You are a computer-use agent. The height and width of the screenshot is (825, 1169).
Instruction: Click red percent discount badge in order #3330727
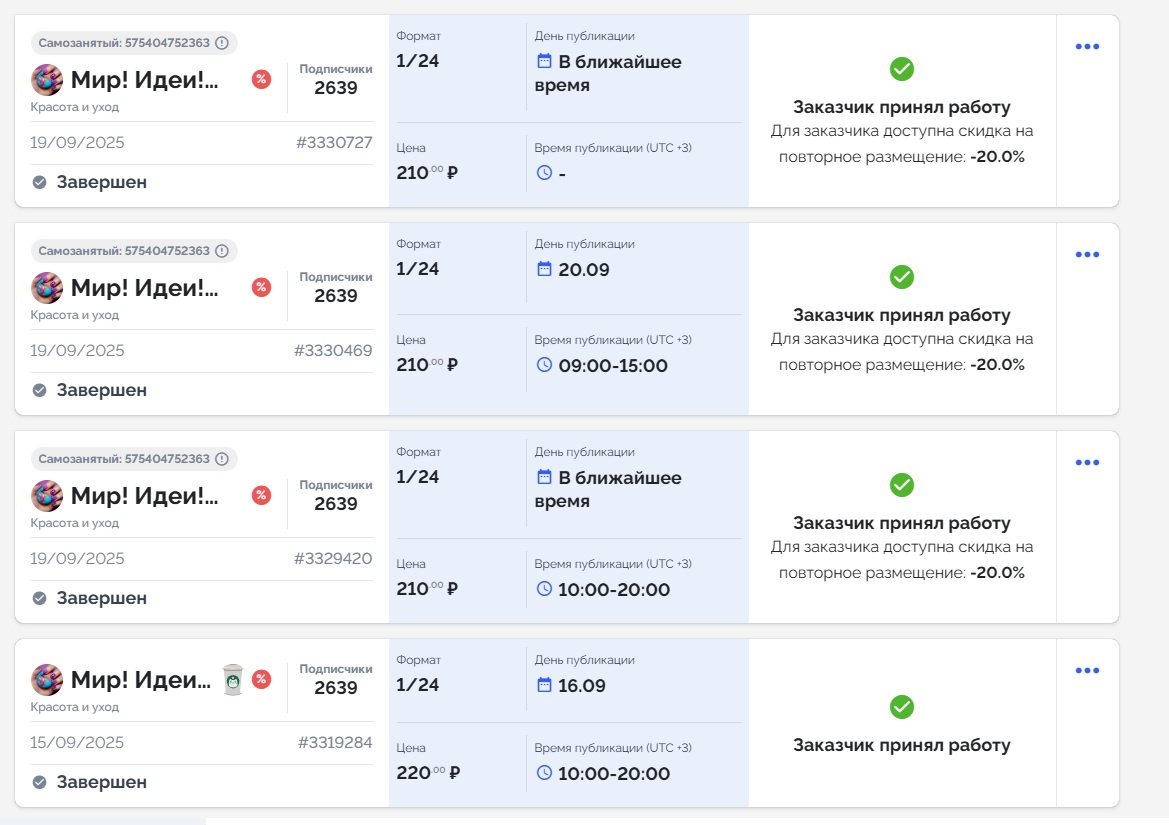point(261,79)
